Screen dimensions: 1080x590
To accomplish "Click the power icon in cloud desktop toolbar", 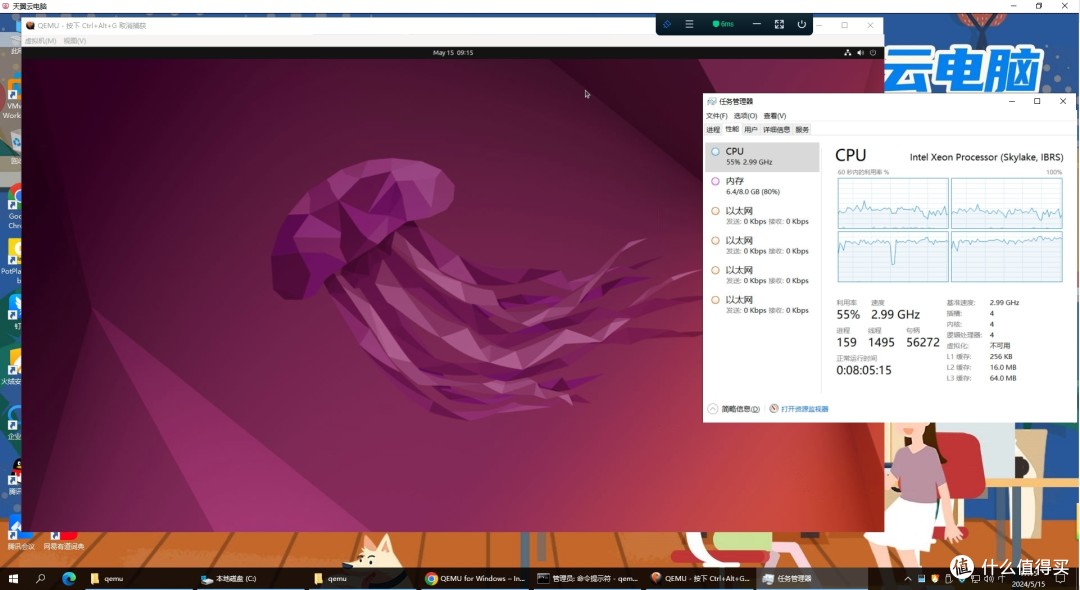I will pyautogui.click(x=802, y=24).
